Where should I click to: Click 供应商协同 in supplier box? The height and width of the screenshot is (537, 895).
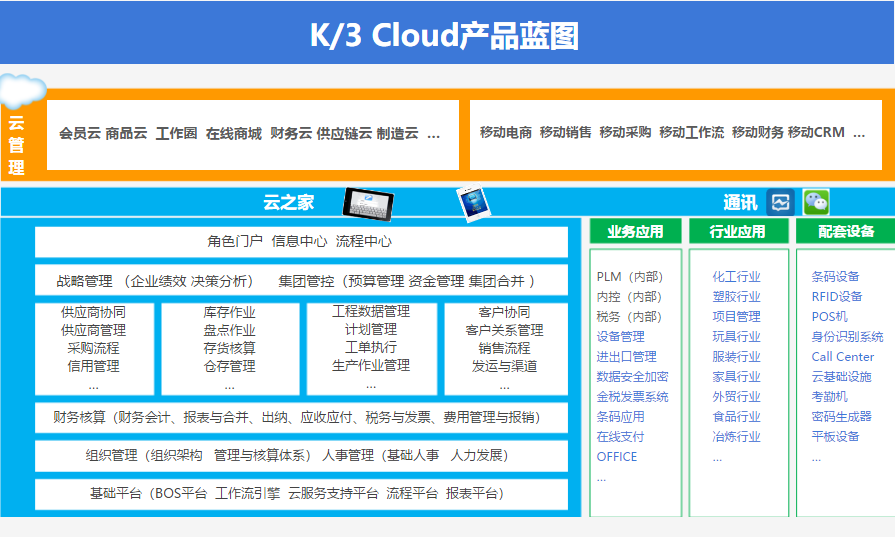click(94, 312)
